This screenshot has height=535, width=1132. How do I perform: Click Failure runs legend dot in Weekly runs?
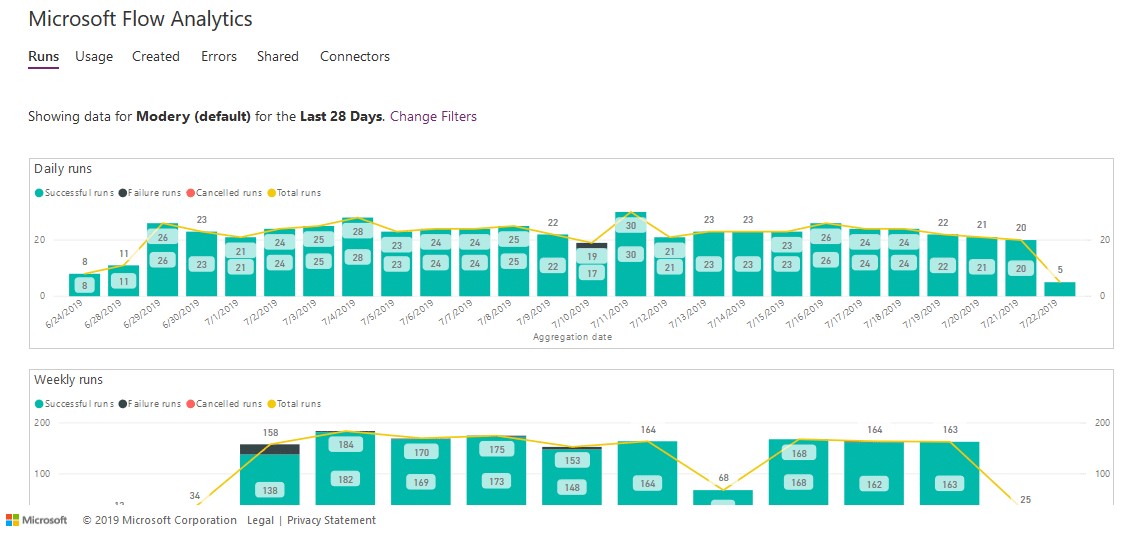(x=122, y=404)
